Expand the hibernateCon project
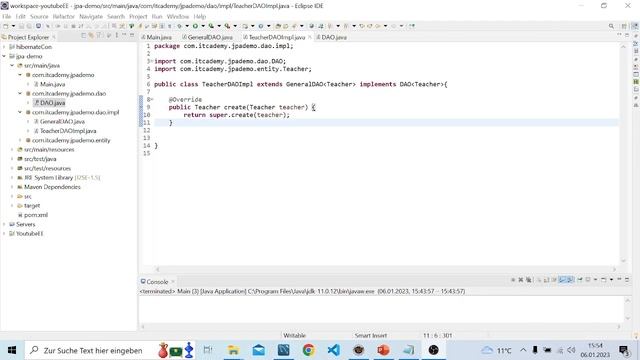This screenshot has height=360, width=640. [x=4, y=47]
